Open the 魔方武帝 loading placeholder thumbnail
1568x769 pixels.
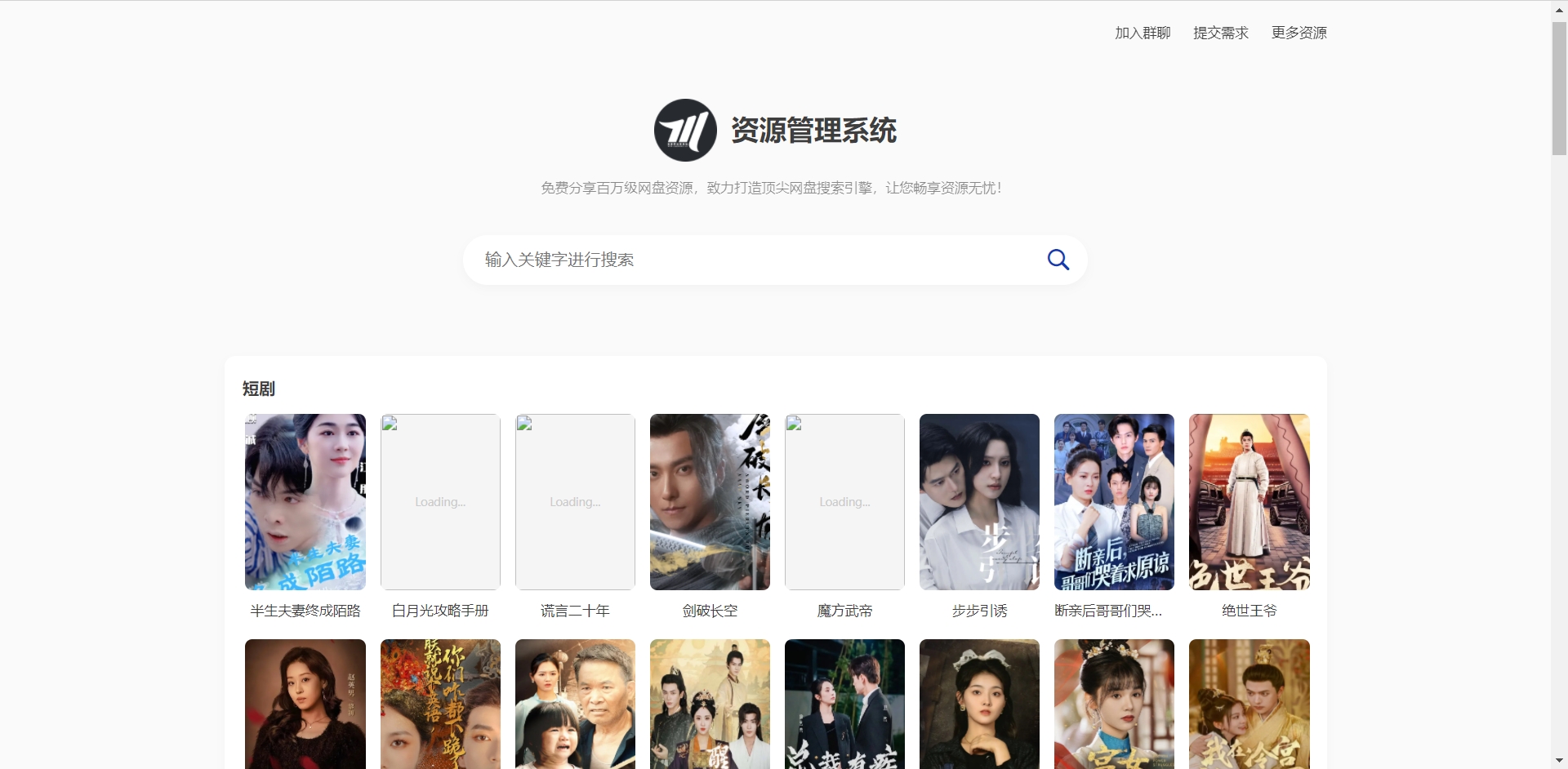coord(844,502)
